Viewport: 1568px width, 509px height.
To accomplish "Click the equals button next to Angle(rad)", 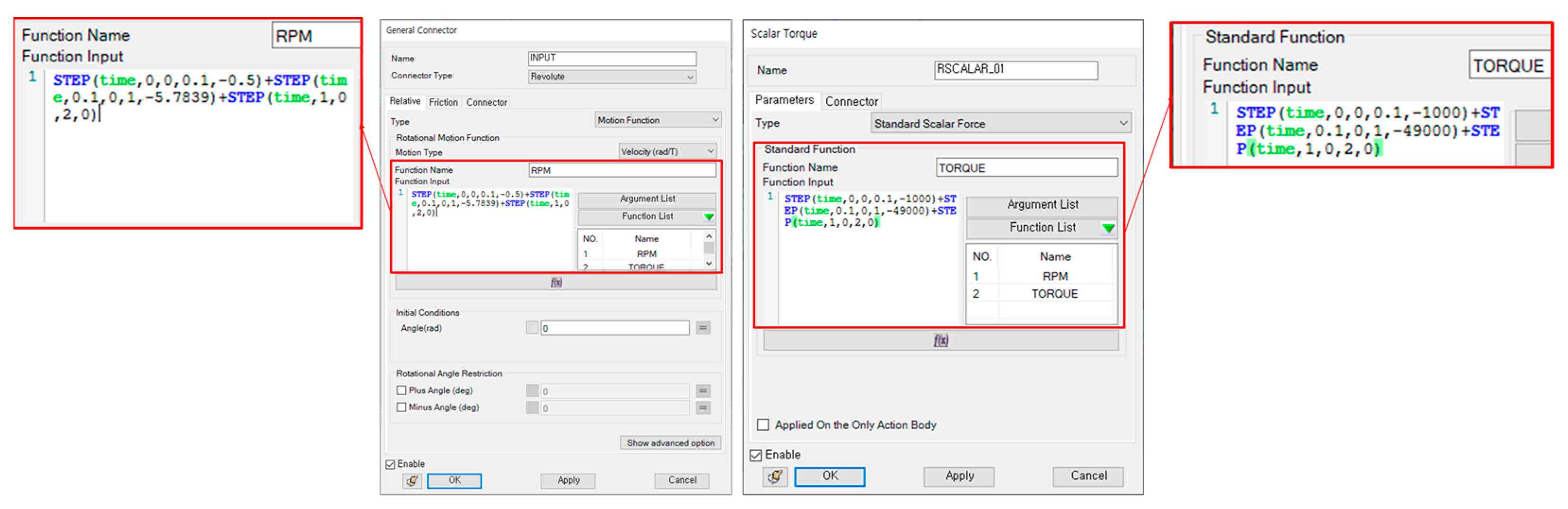I will pos(703,328).
